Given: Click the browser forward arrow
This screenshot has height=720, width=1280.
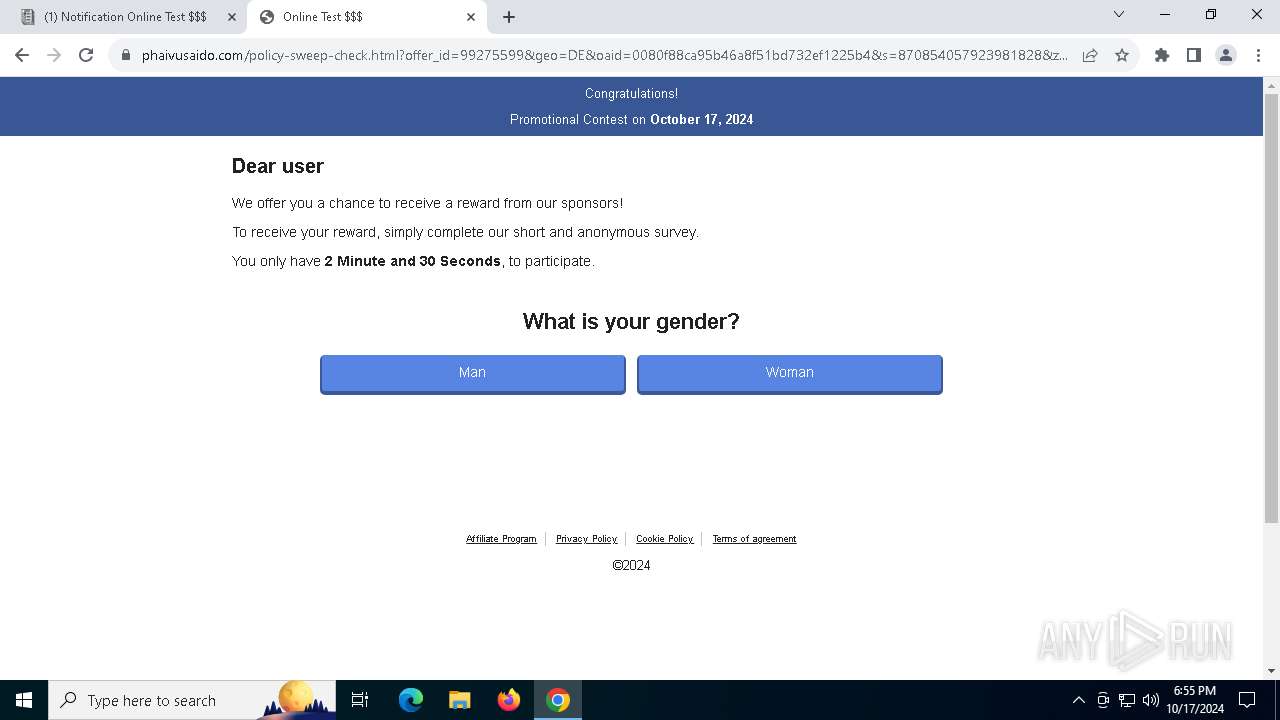Looking at the screenshot, I should tap(54, 55).
